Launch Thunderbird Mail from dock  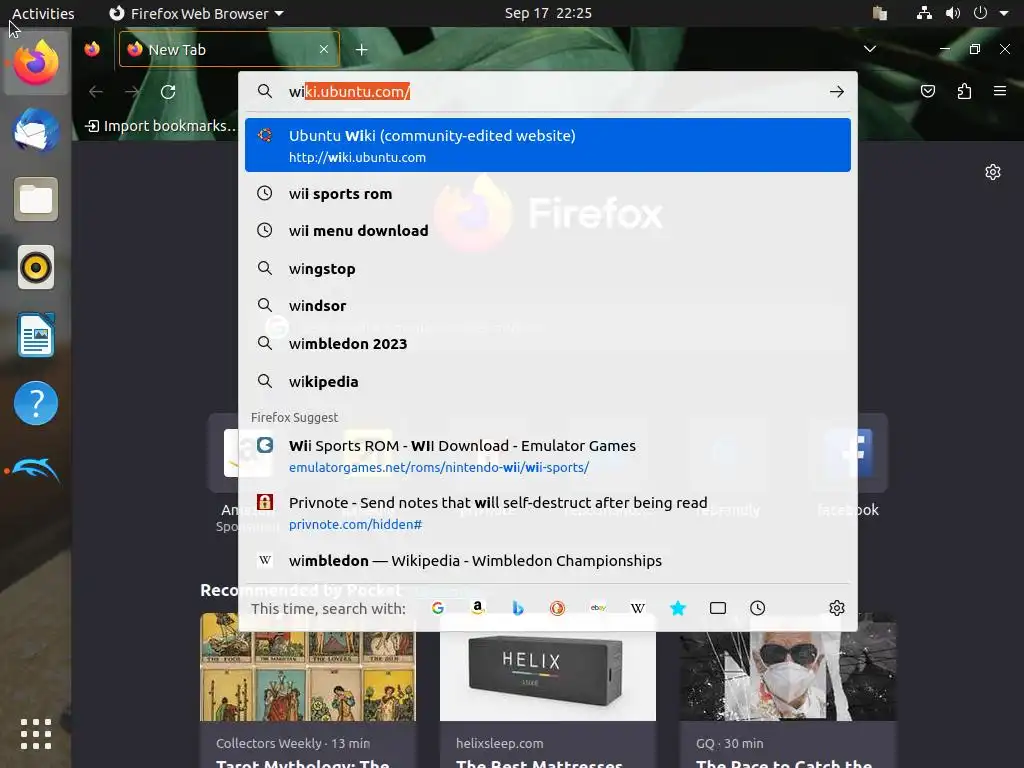[x=36, y=131]
